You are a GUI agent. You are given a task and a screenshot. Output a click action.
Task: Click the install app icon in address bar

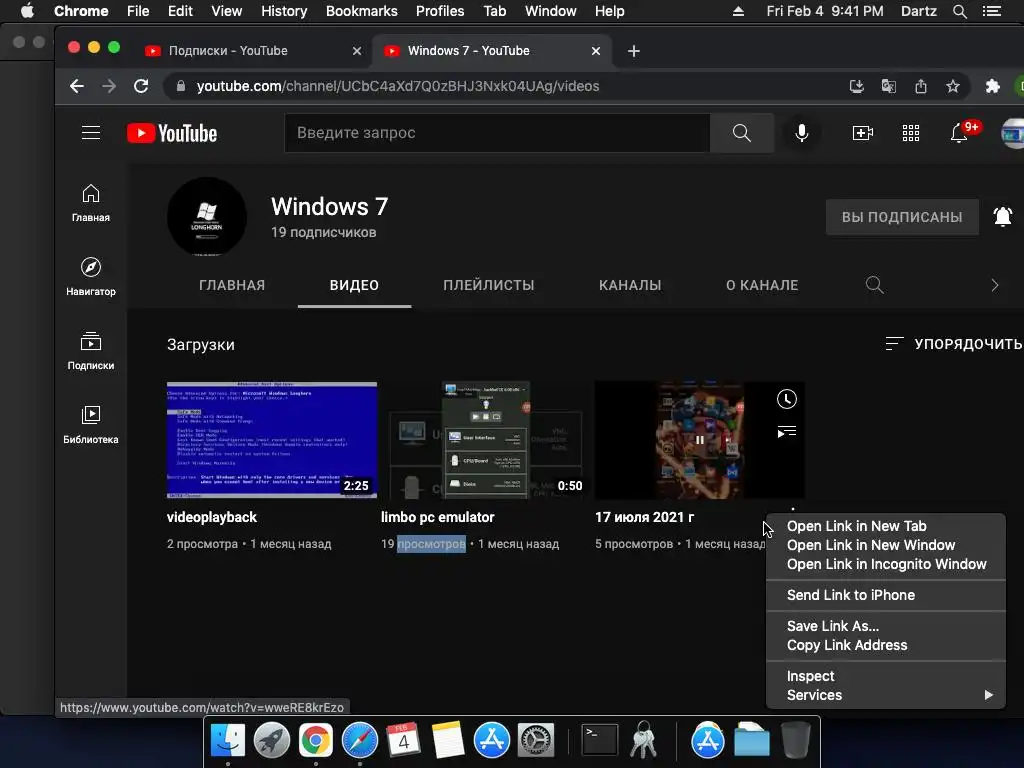(x=857, y=86)
